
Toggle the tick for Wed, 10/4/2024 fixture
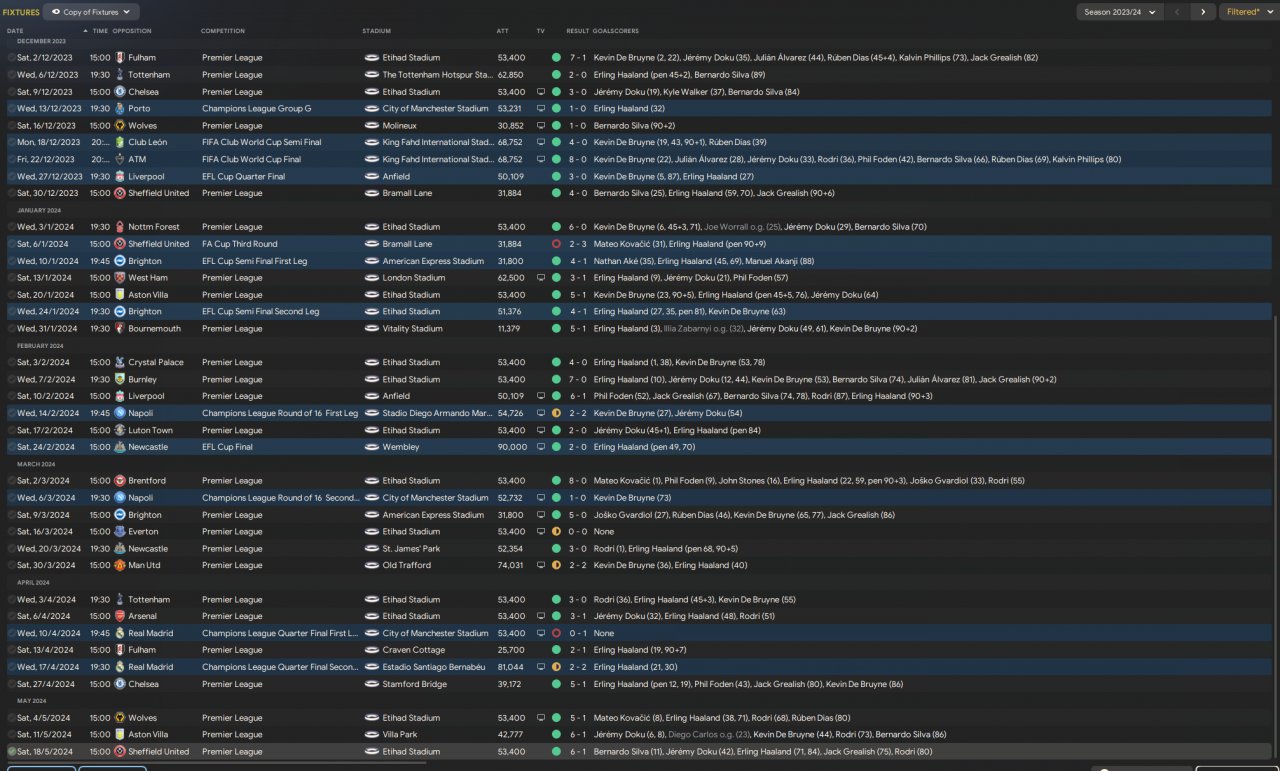12,634
